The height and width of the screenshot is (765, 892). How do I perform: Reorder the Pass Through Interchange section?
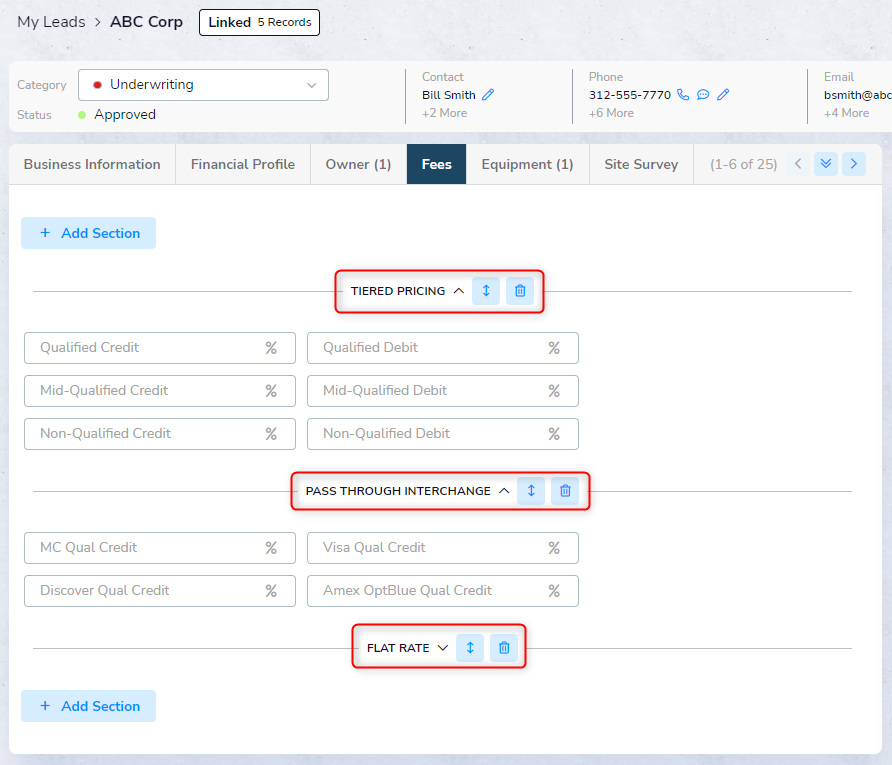531,491
